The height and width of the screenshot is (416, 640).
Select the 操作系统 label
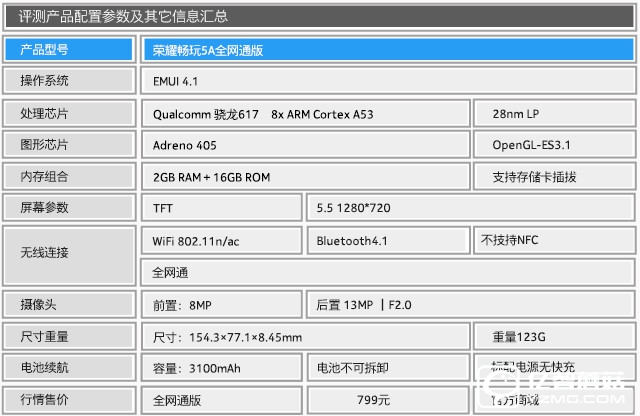pyautogui.click(x=69, y=80)
